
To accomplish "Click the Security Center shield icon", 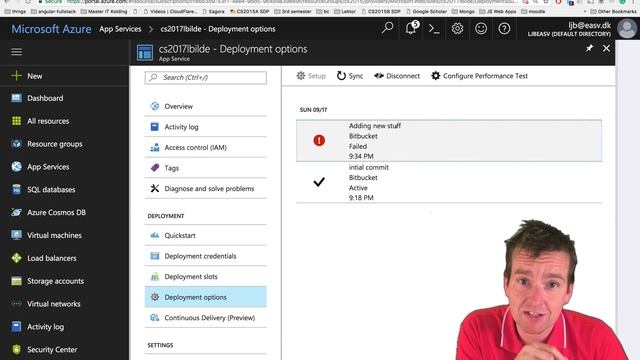I will [16, 349].
